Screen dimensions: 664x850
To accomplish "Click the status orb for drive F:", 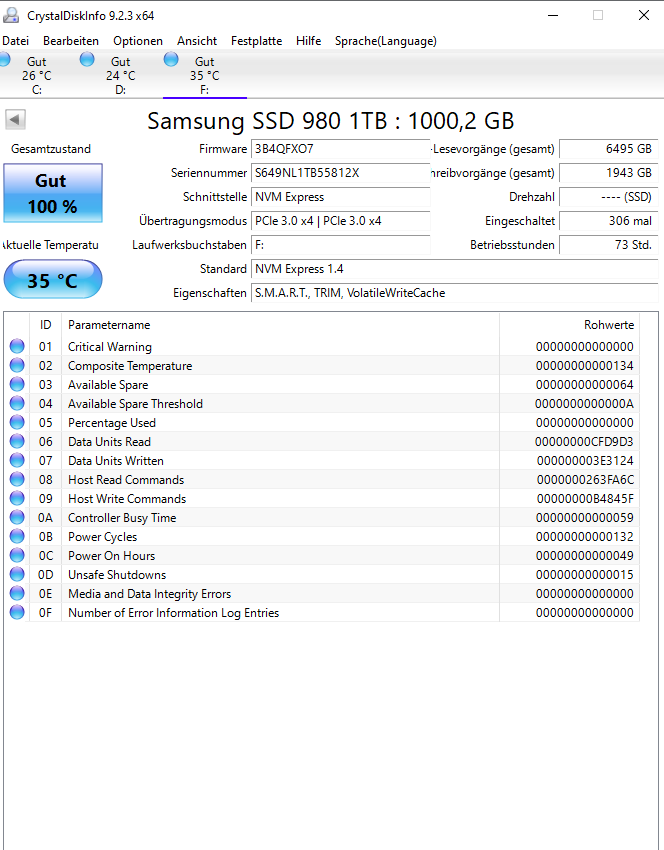I will 171,59.
